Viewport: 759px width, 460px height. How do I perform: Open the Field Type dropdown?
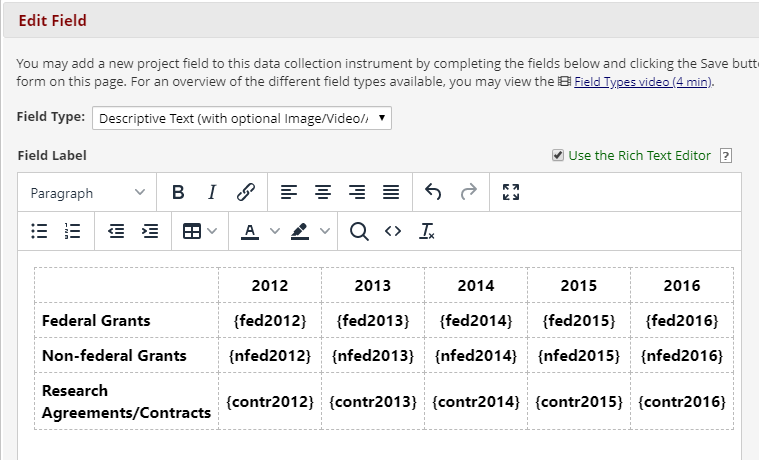(x=242, y=118)
